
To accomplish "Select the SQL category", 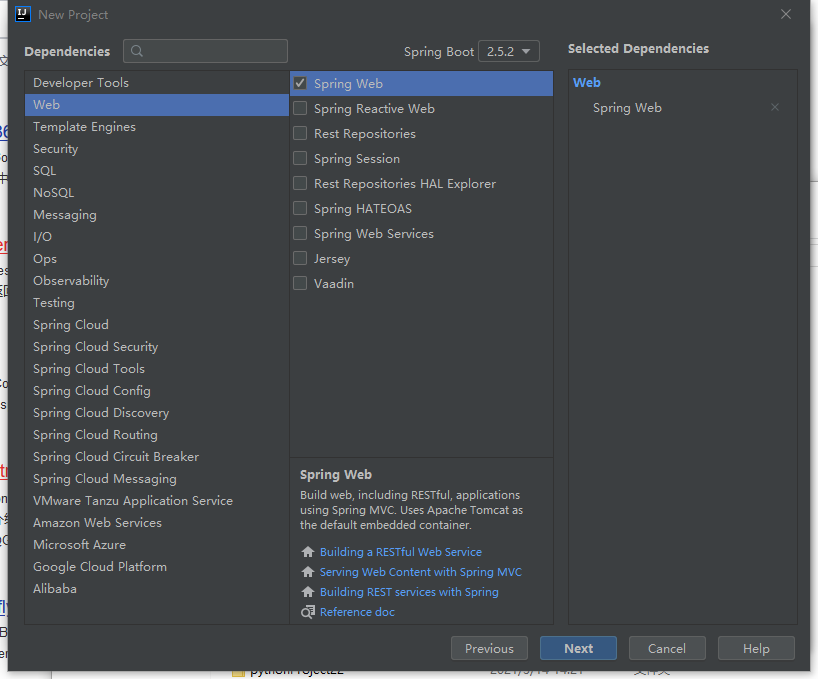I will coord(157,171).
